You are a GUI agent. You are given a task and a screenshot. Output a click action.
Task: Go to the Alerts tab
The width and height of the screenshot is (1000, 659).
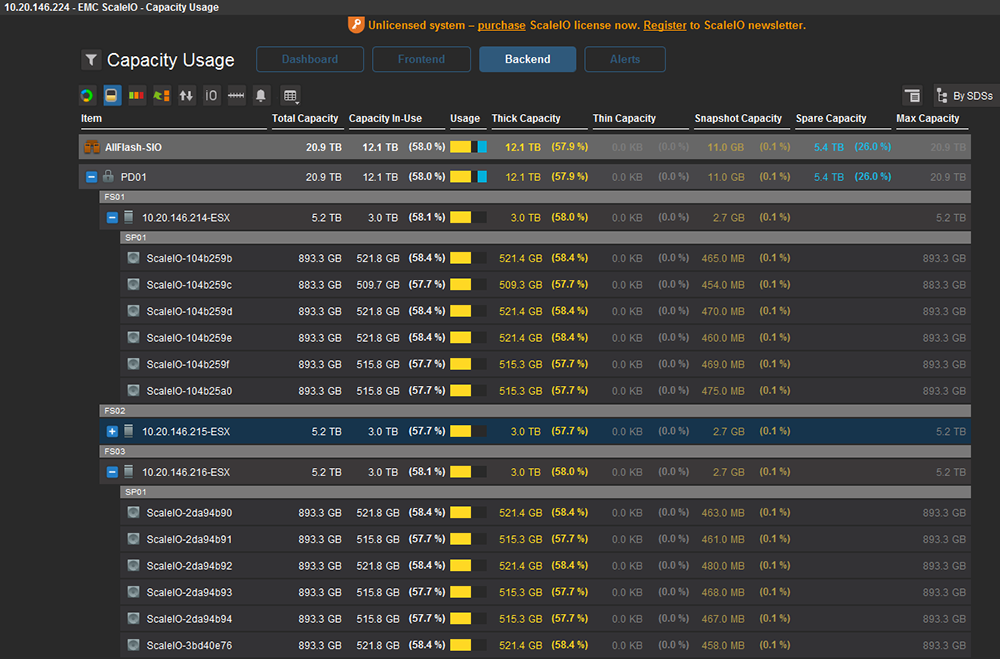(625, 59)
